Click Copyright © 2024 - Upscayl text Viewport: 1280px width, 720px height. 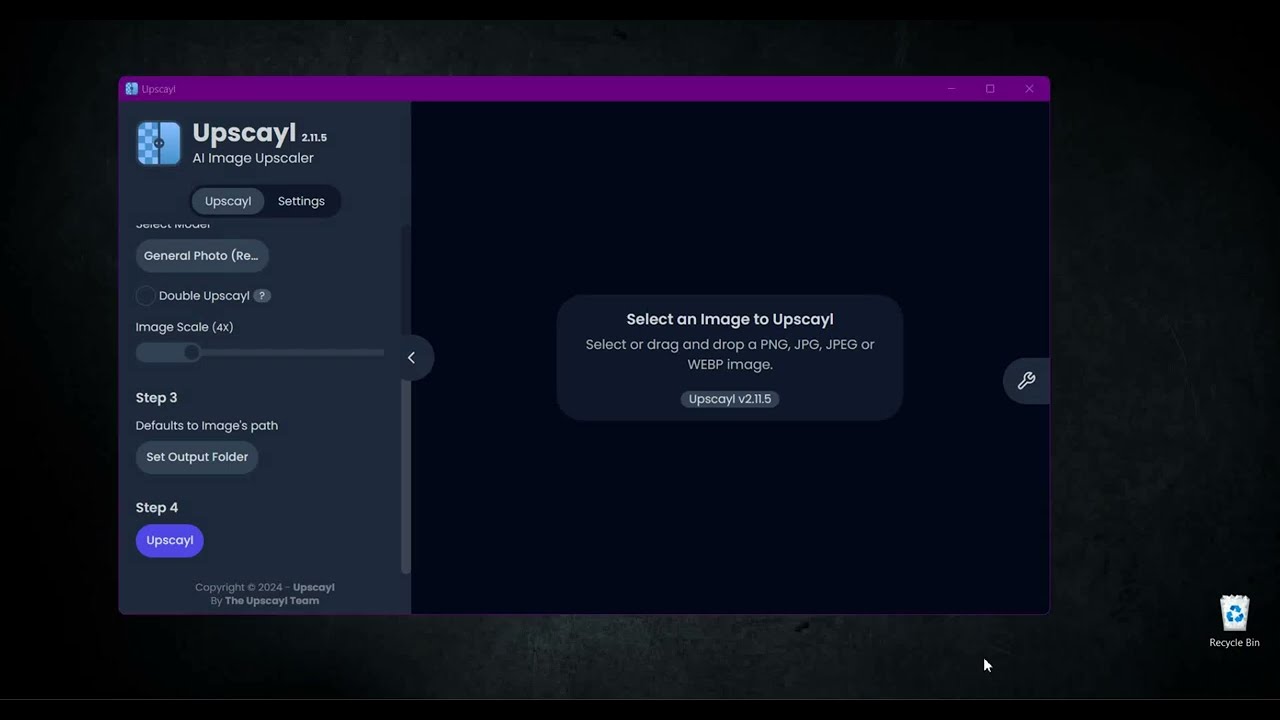265,588
